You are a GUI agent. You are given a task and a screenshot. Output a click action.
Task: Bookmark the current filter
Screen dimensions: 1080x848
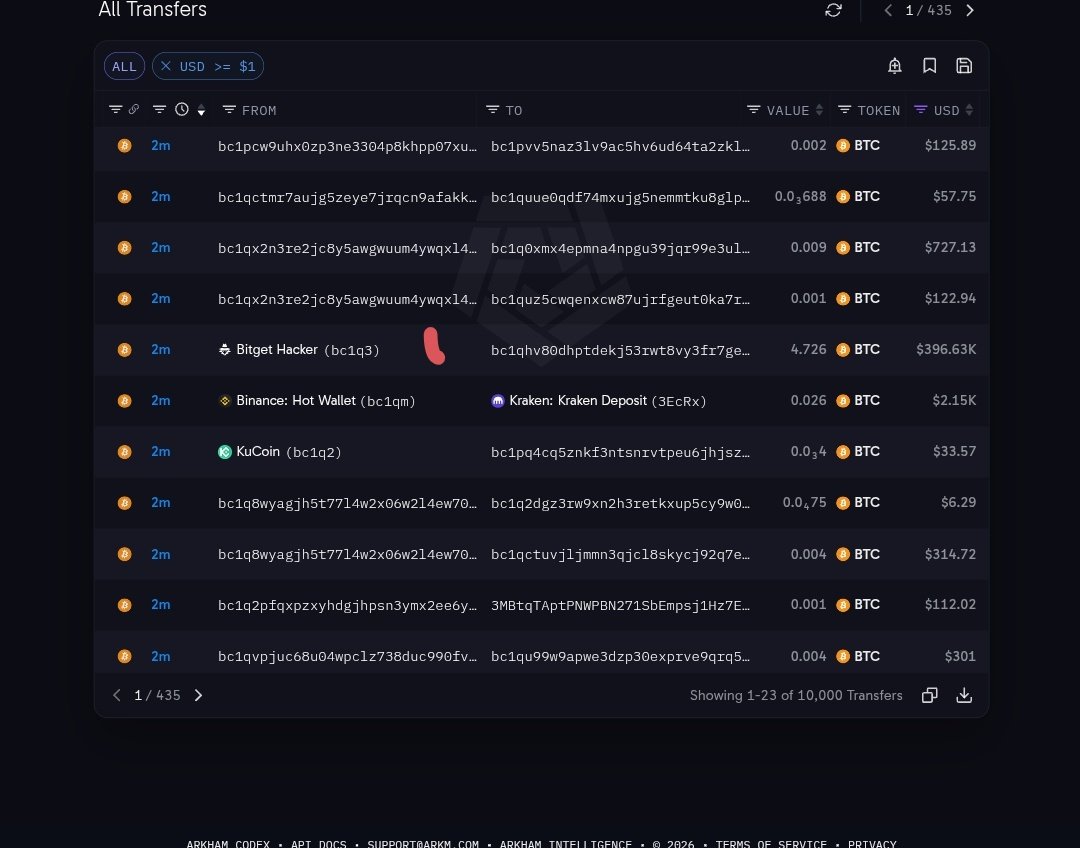tap(929, 65)
